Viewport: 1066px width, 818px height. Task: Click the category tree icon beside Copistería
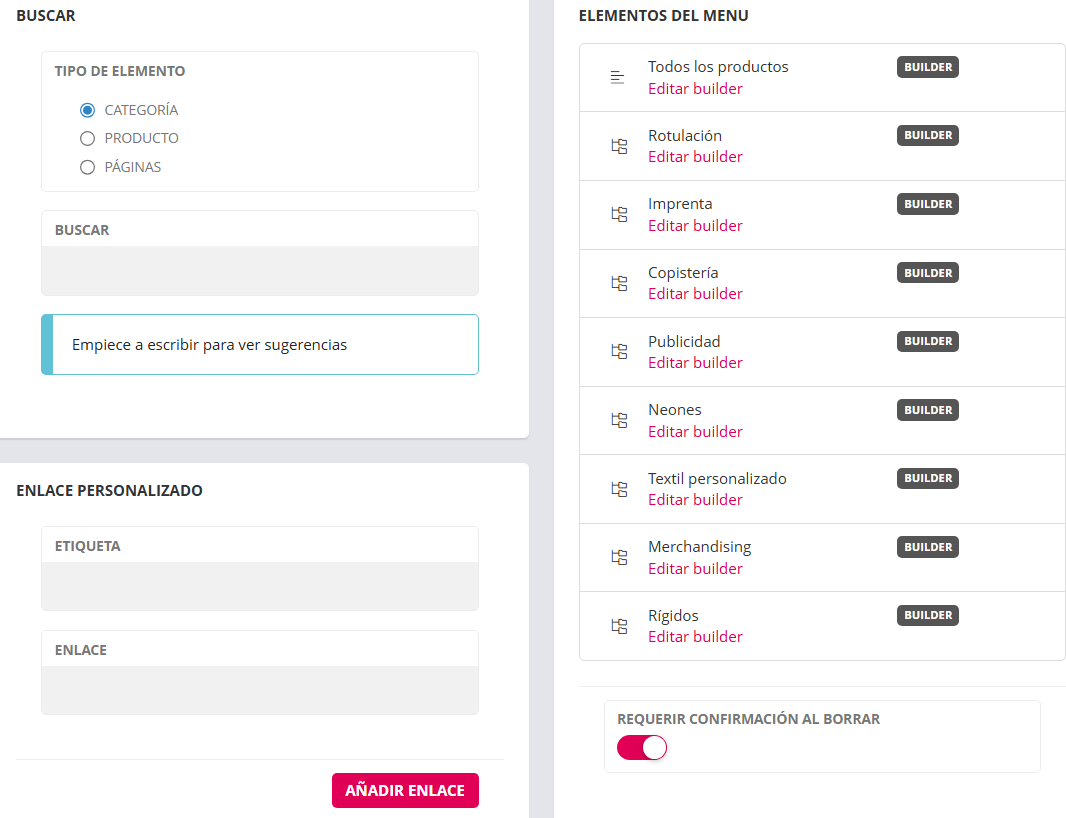pyautogui.click(x=619, y=283)
